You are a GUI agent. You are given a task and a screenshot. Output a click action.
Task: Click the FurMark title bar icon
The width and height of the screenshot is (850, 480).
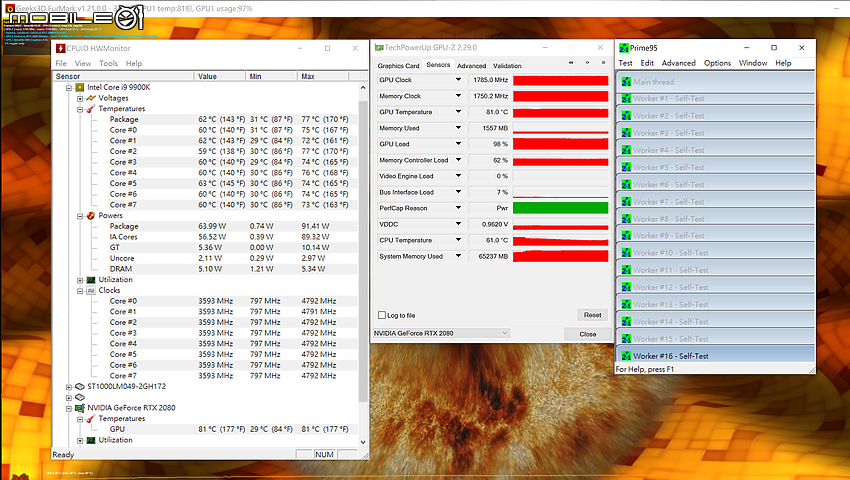tap(9, 8)
